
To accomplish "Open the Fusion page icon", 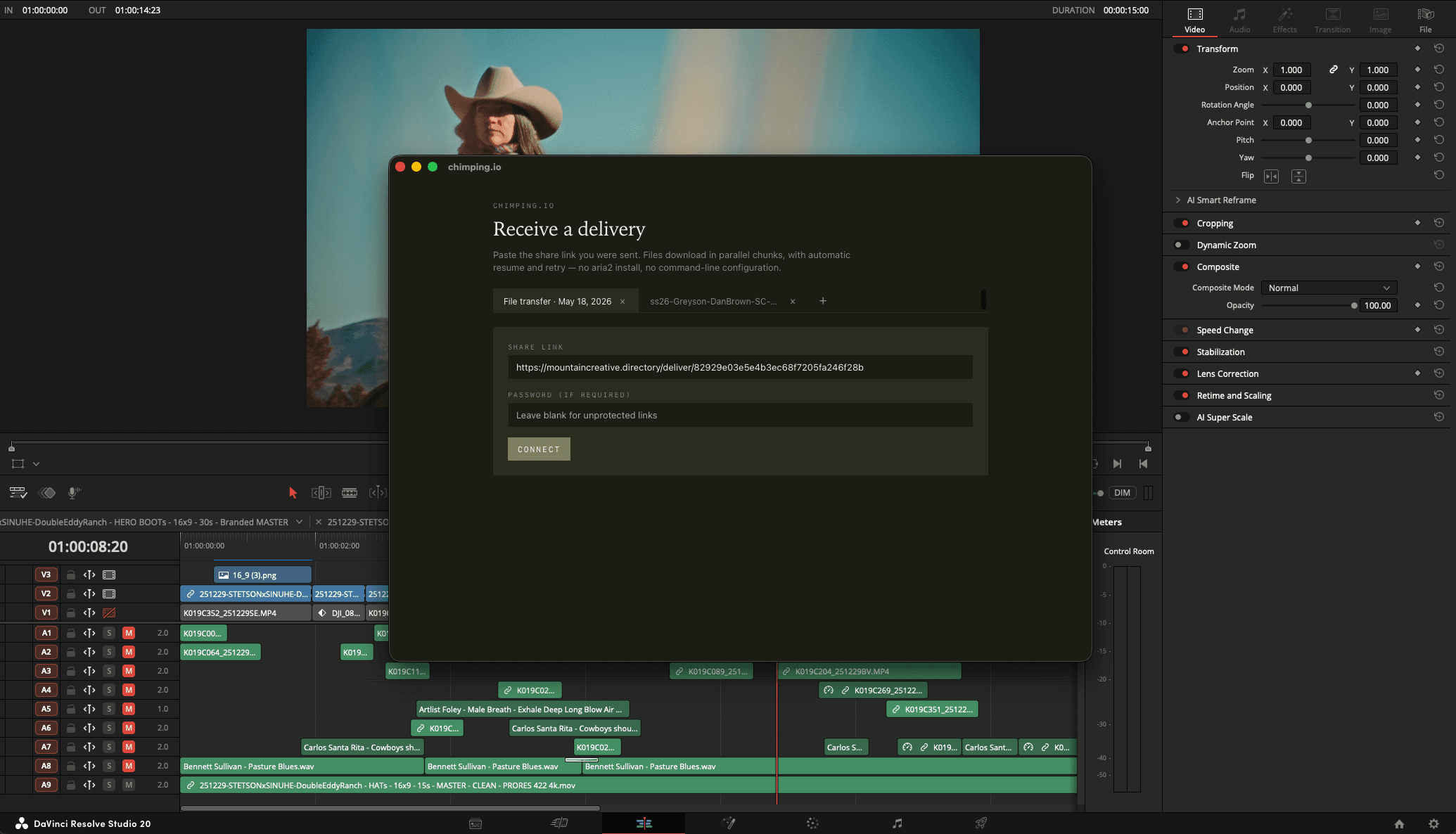I will pyautogui.click(x=729, y=823).
